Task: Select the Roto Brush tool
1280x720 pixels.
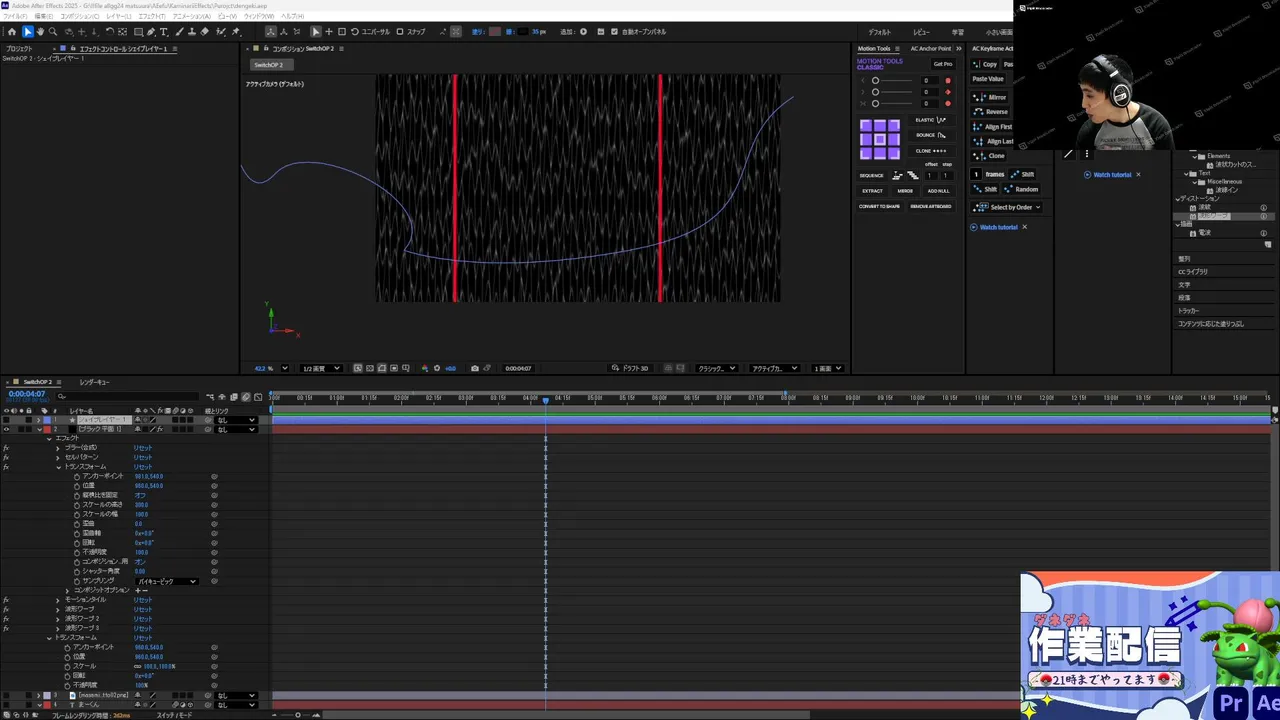Action: [x=221, y=32]
